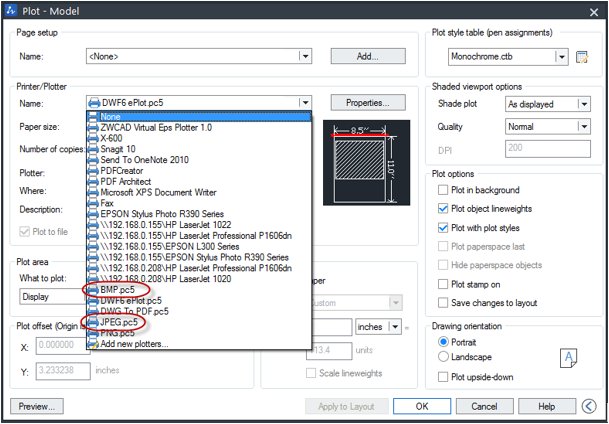Choose \\192.168.0.155\HP LaserJet Professional P1606dn
The width and height of the screenshot is (609, 424).
[199, 236]
